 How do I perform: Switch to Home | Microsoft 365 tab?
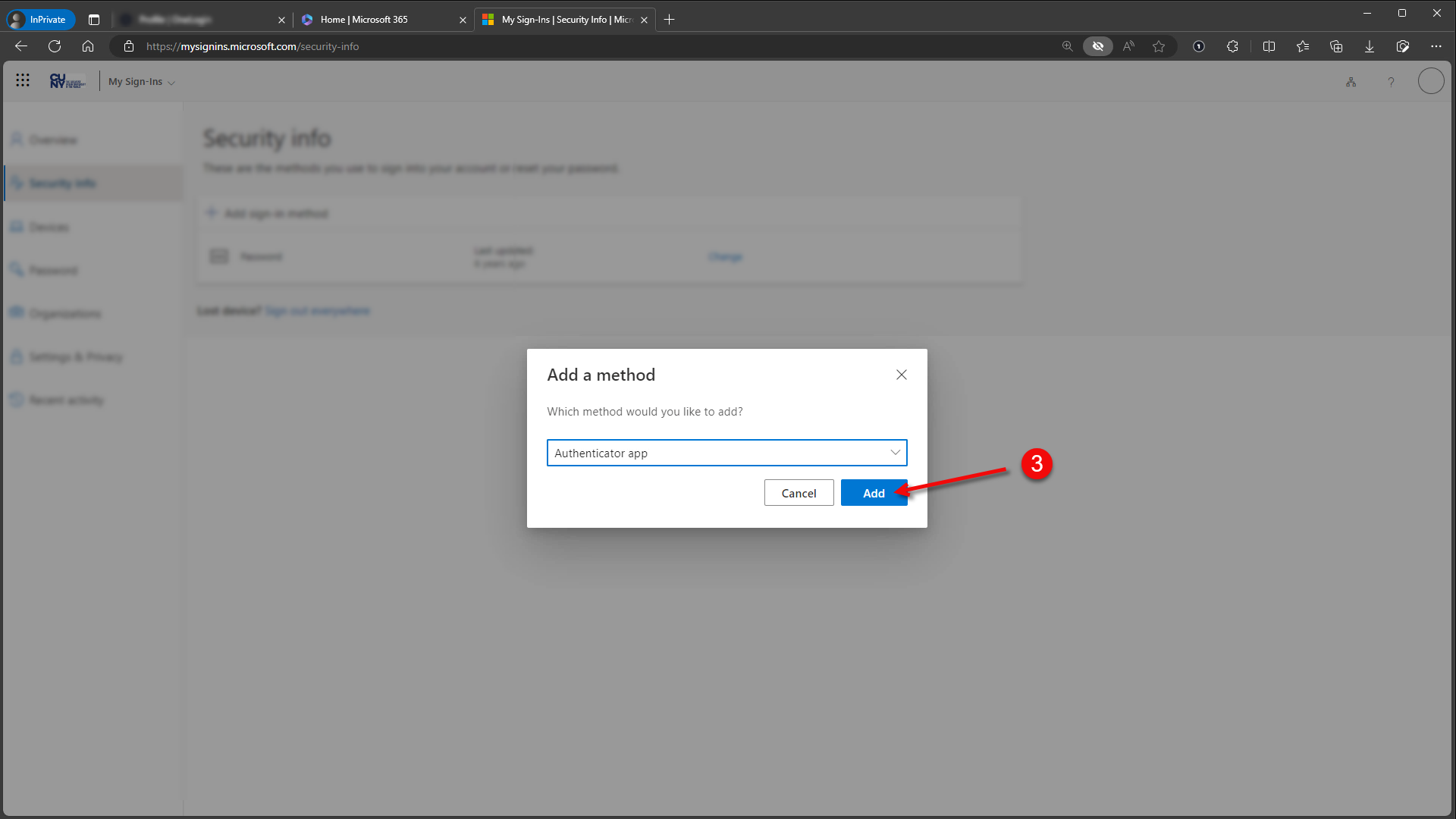[364, 20]
